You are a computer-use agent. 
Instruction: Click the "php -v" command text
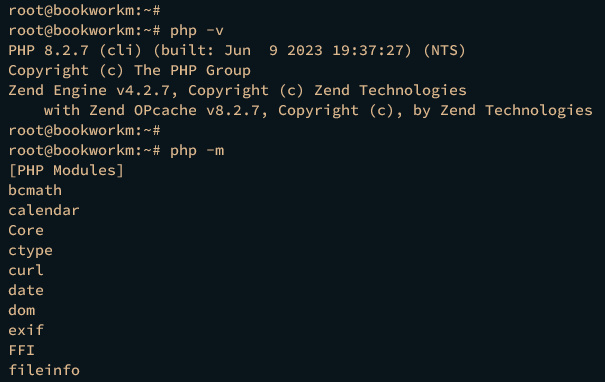197,31
